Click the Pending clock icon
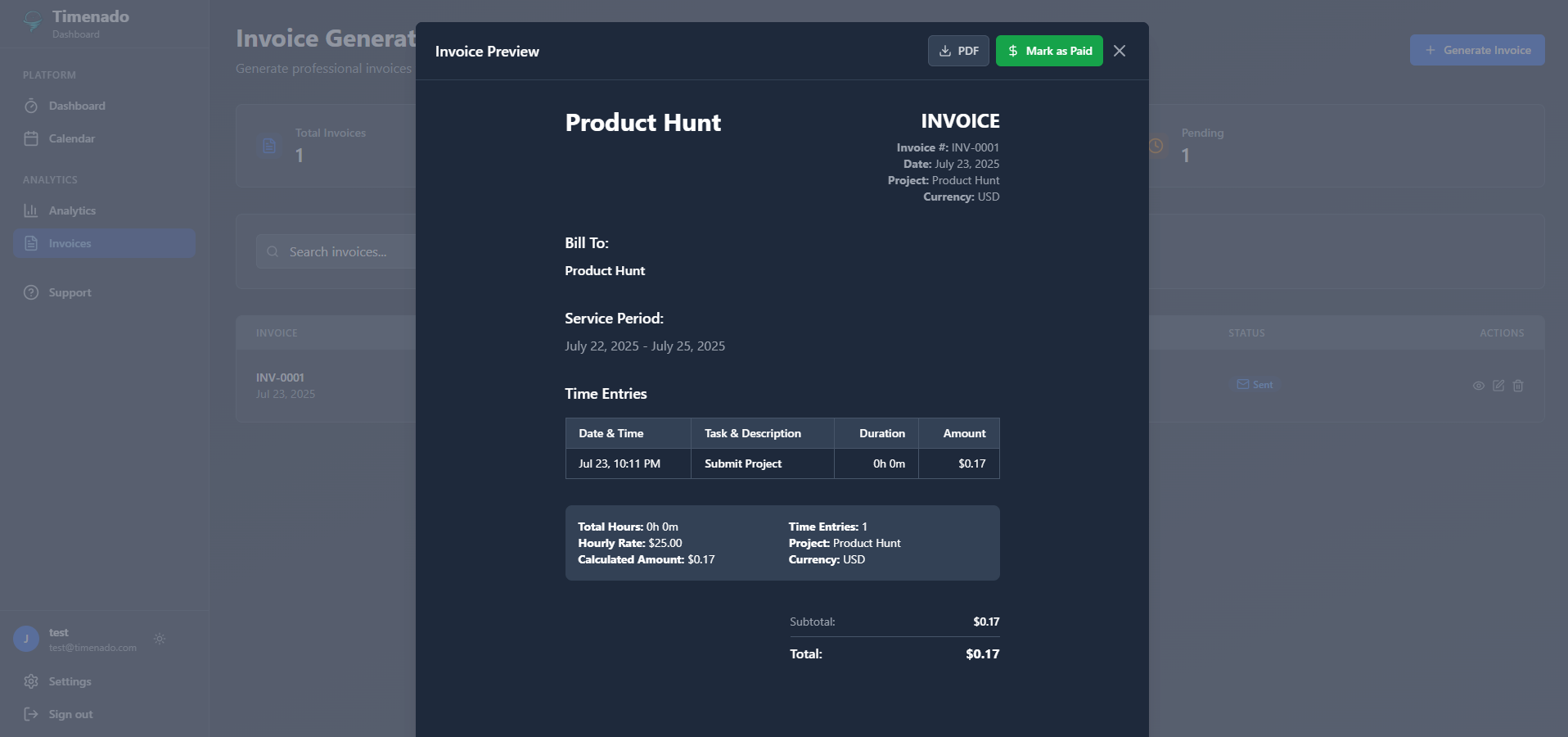The height and width of the screenshot is (737, 1568). (1156, 146)
